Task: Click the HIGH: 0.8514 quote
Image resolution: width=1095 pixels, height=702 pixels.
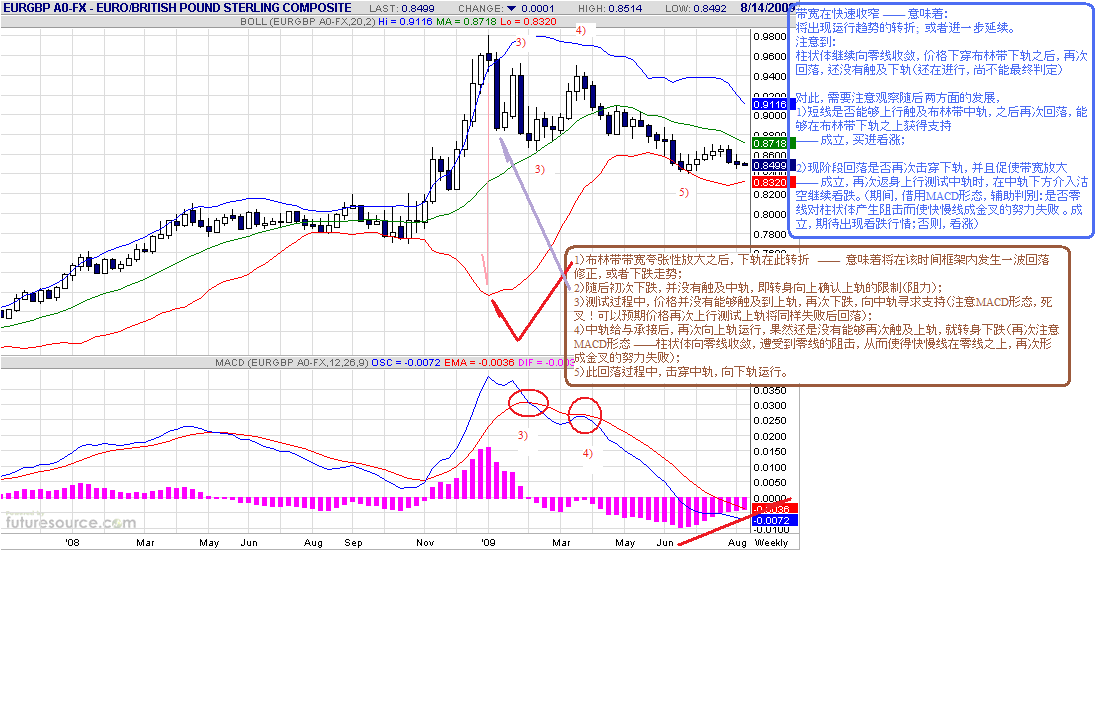Action: tap(610, 8)
